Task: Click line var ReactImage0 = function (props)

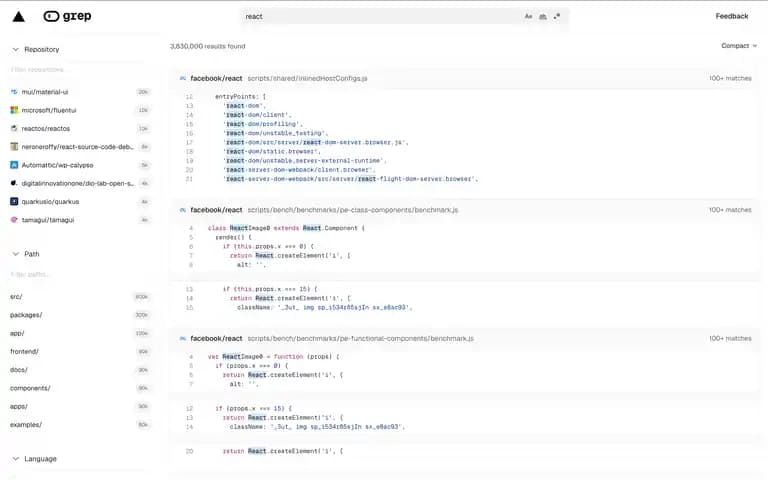Action: click(273, 357)
